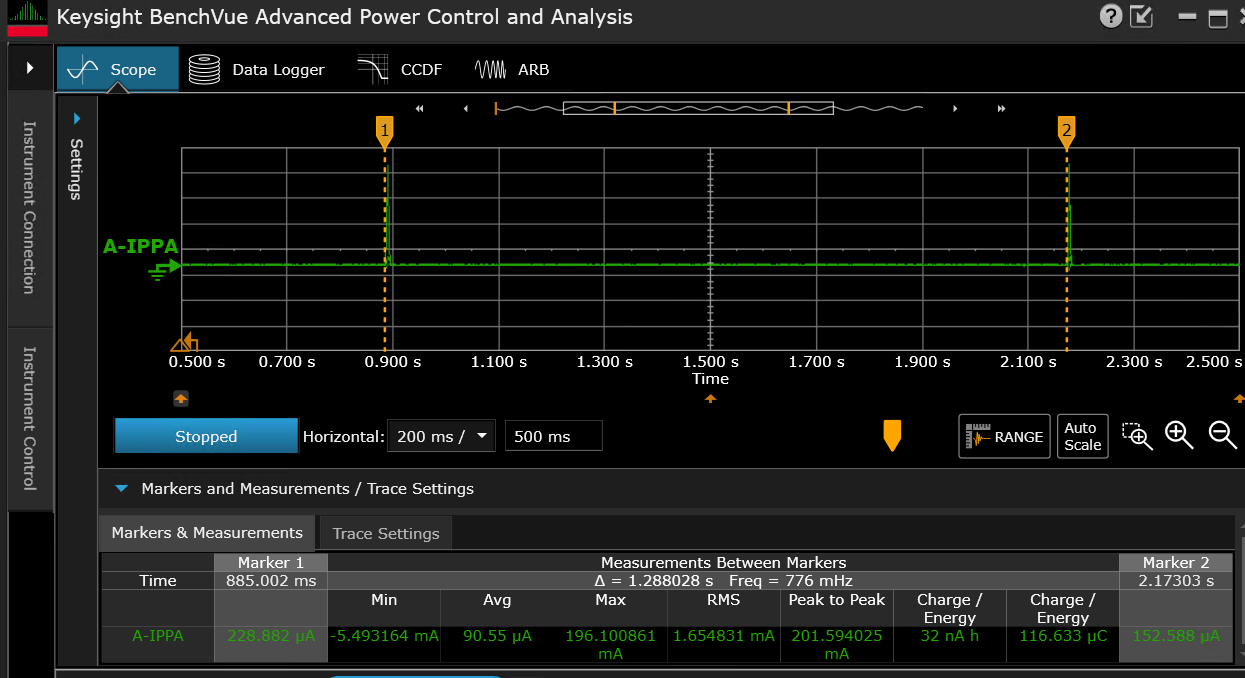1245x678 pixels.
Task: Click the zoom in magnifier icon
Action: tap(1179, 435)
